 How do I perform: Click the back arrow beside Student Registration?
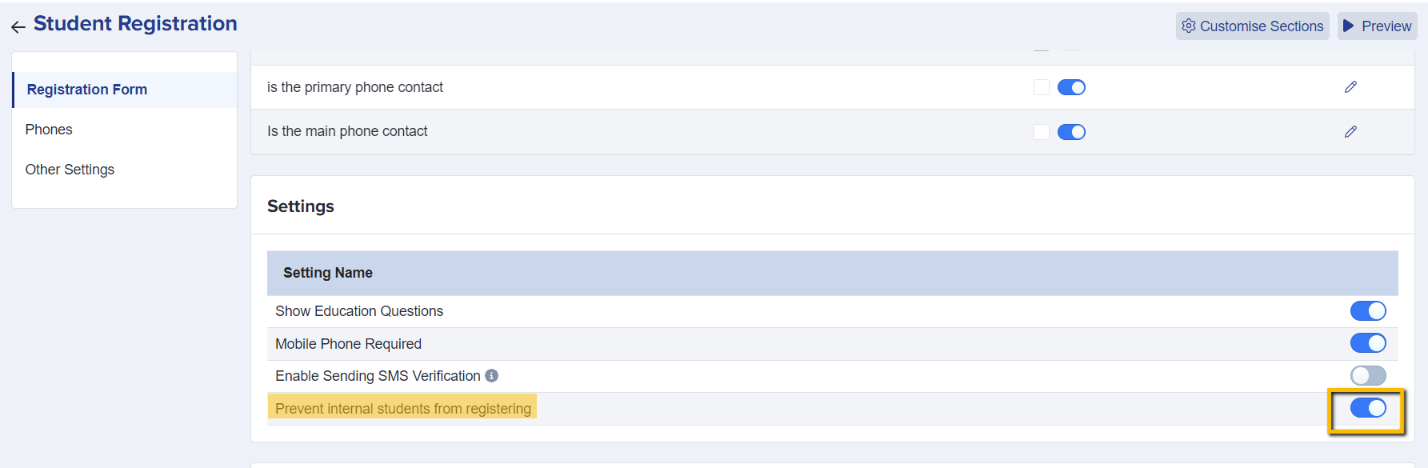18,27
